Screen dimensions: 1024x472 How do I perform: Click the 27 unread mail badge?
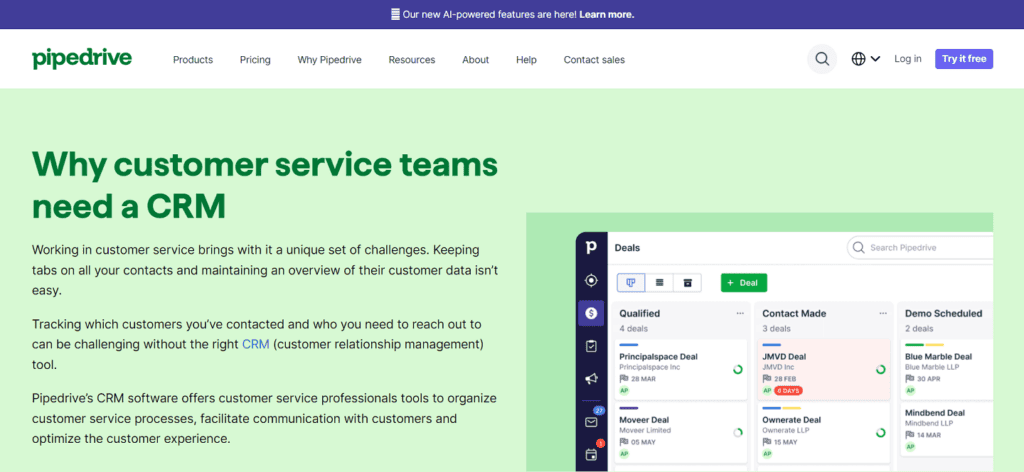tap(598, 410)
